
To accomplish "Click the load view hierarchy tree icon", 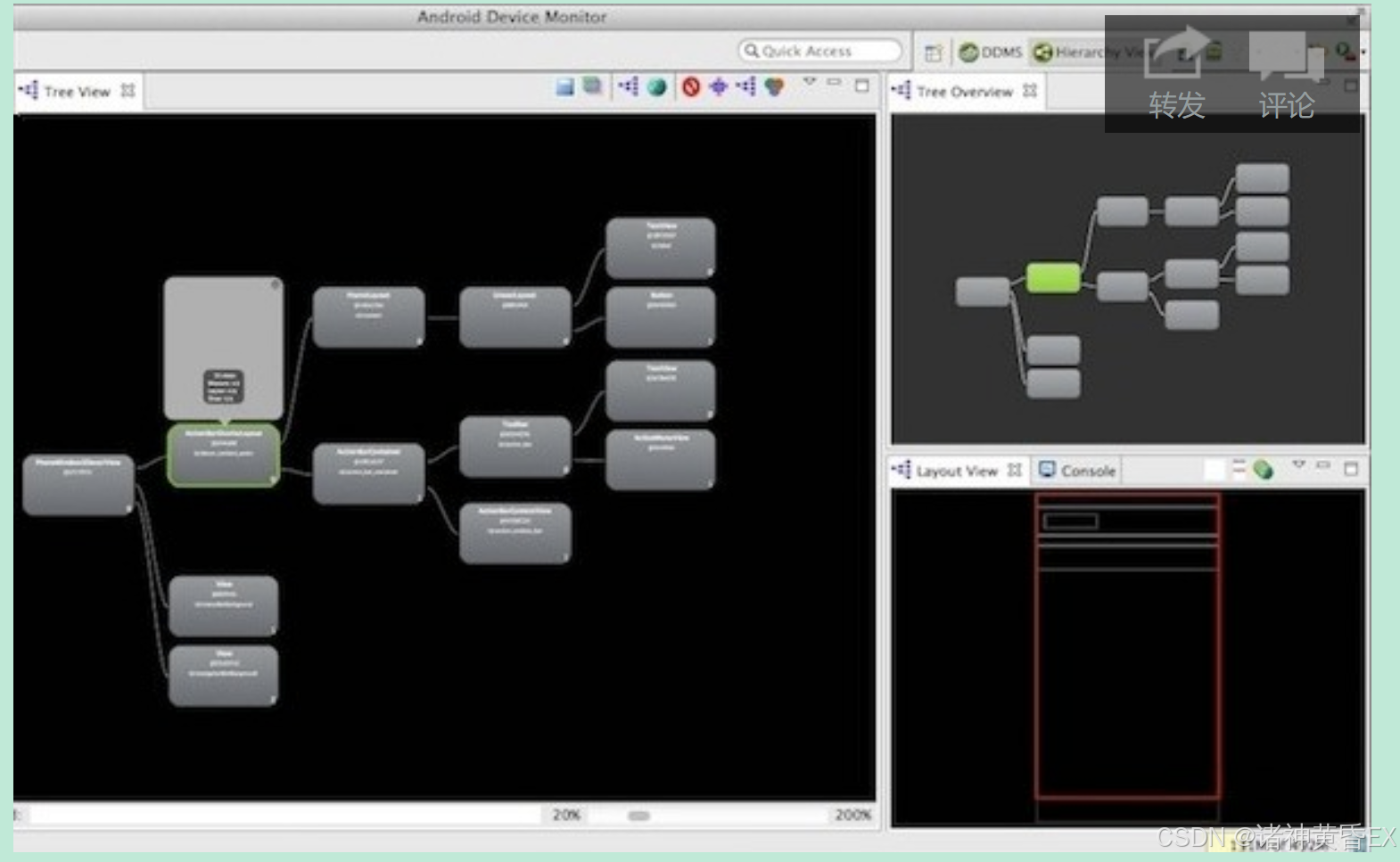I will 629,86.
